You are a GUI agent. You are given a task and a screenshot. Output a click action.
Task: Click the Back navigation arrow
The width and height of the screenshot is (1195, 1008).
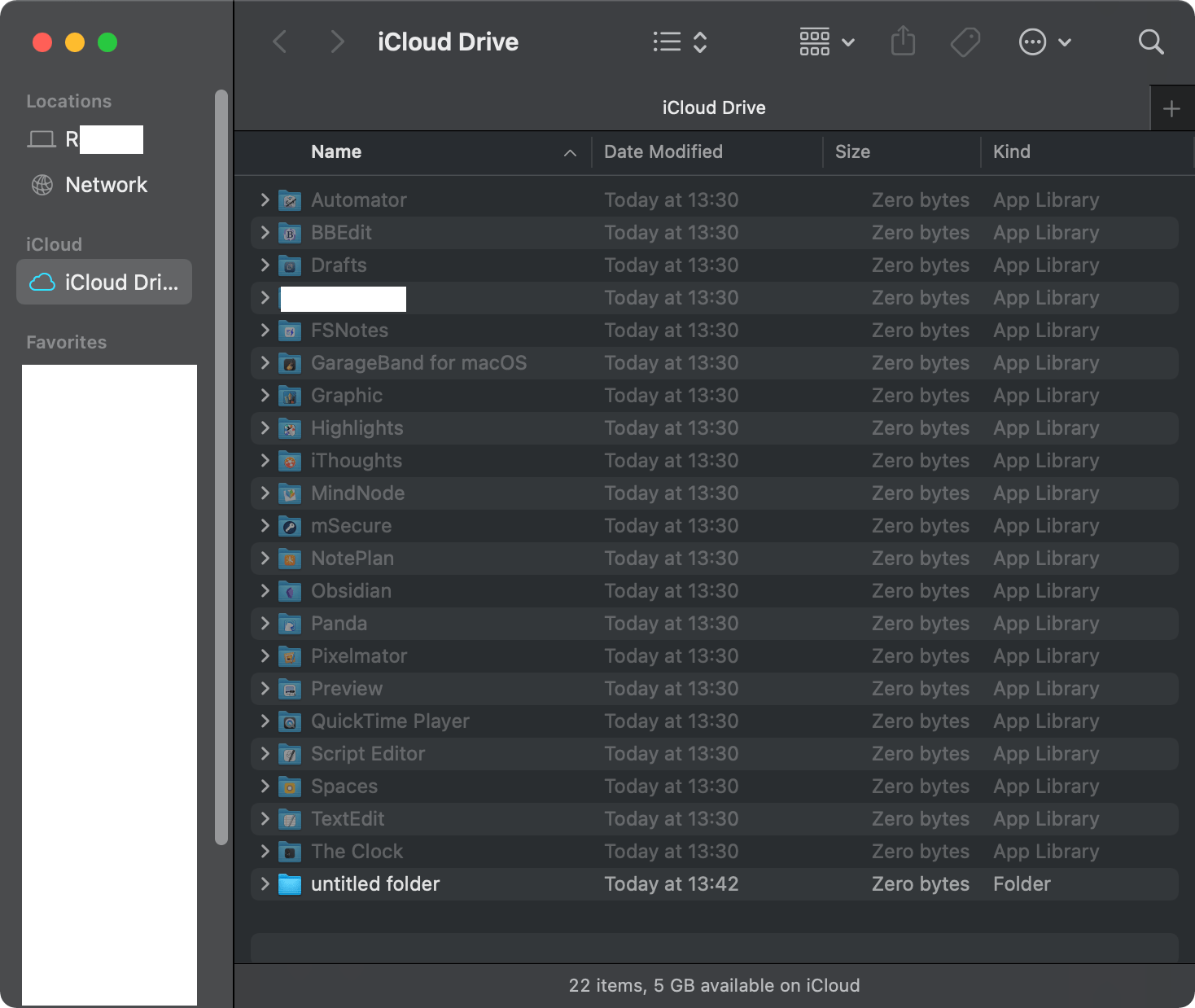pyautogui.click(x=280, y=42)
